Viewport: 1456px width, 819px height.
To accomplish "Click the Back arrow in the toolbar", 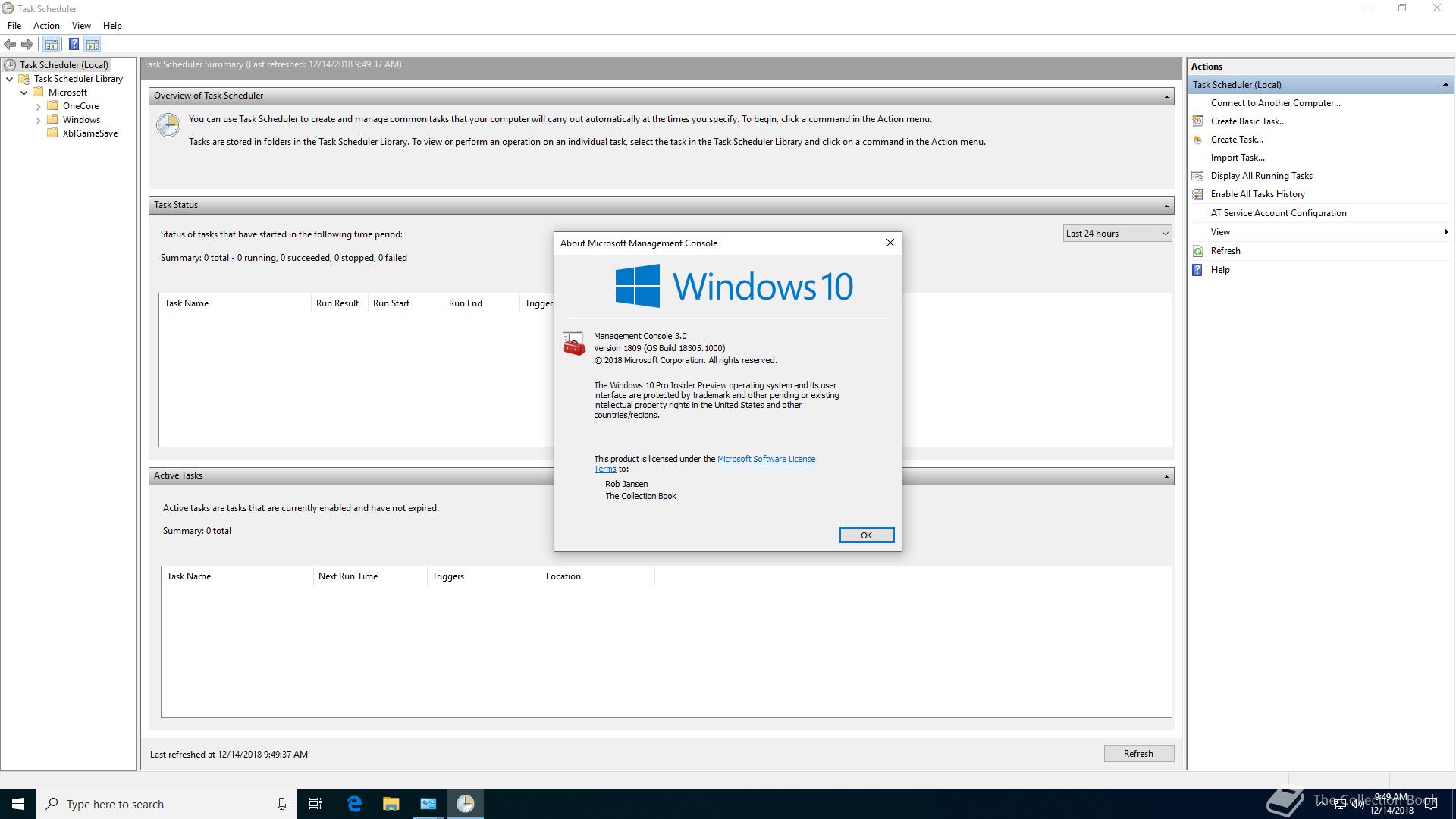I will point(10,45).
